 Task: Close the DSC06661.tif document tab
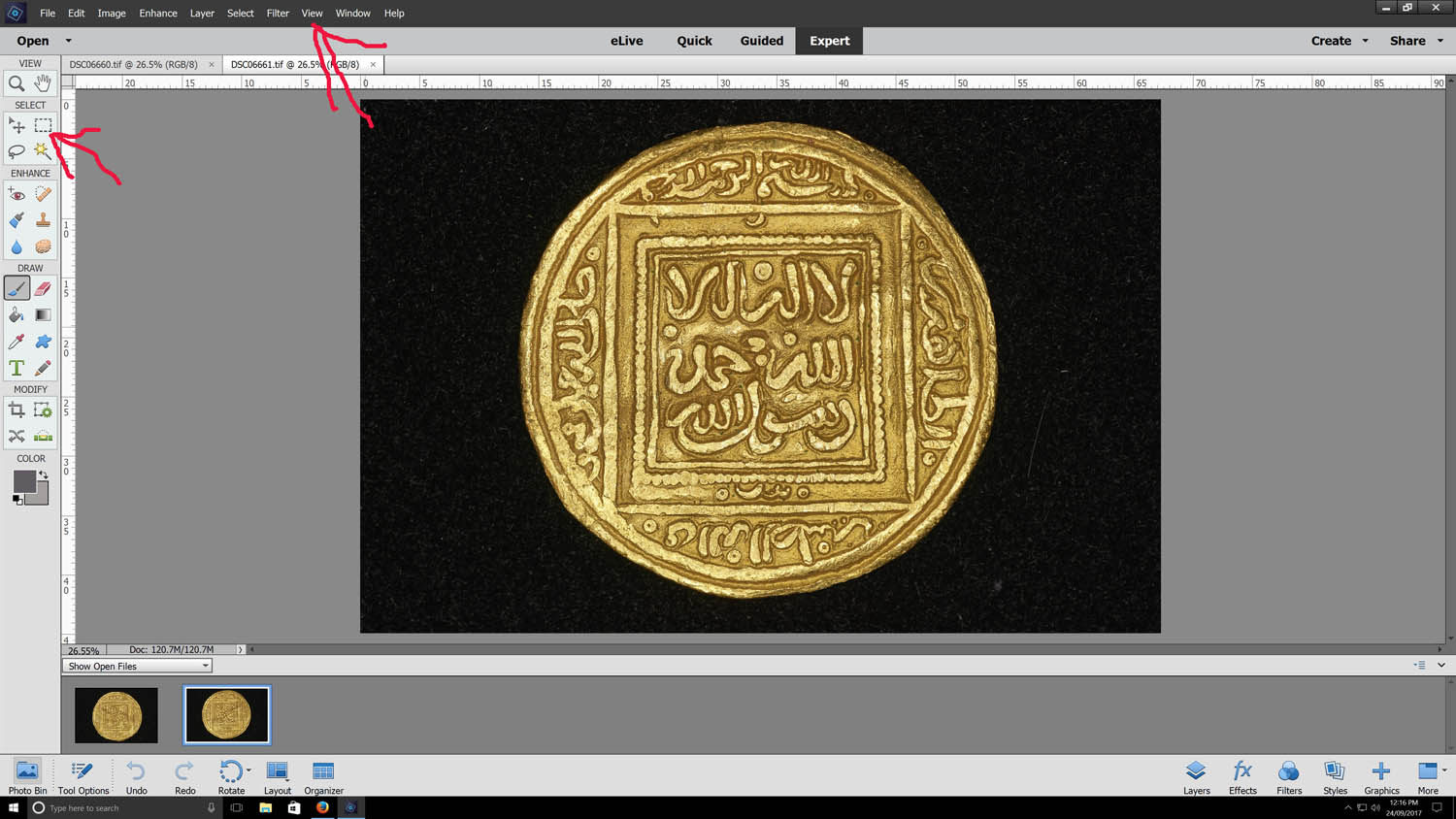pos(373,64)
